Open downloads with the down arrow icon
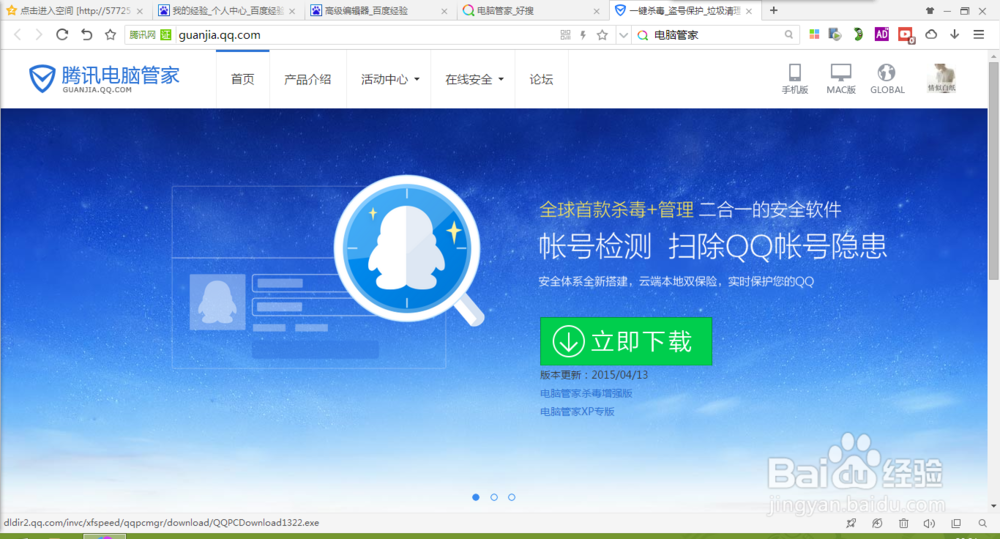 [x=954, y=34]
